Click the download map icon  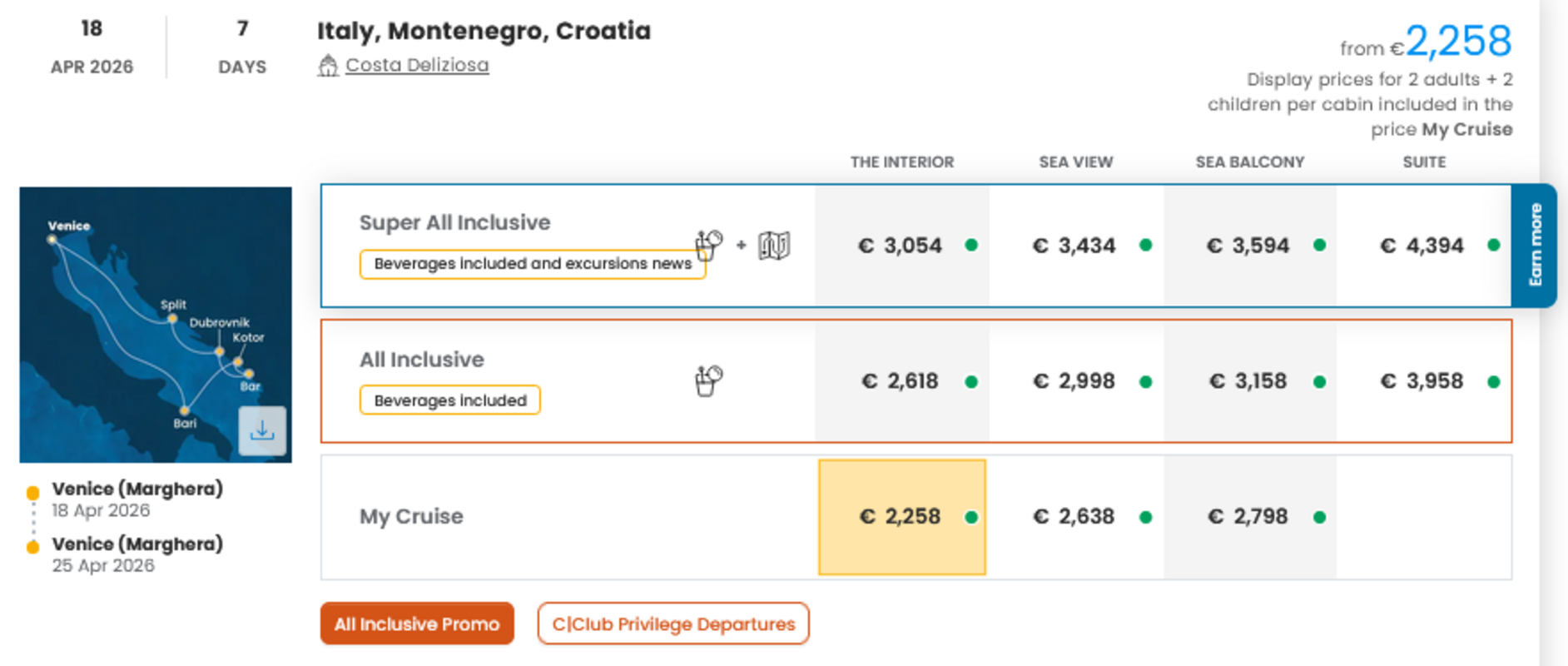pyautogui.click(x=262, y=430)
